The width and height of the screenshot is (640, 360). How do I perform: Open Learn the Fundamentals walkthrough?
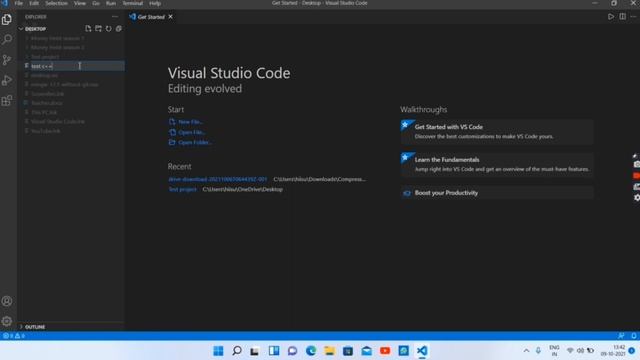pos(497,164)
